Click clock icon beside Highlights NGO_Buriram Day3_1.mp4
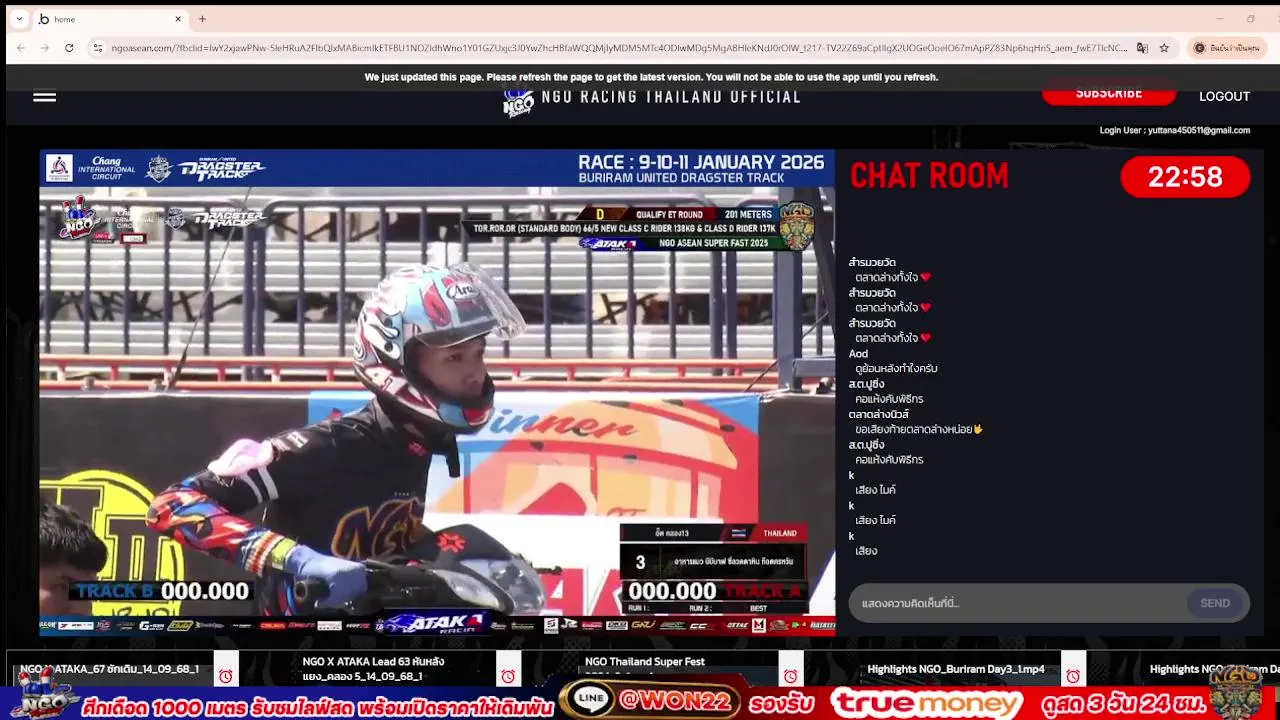 pos(1073,676)
